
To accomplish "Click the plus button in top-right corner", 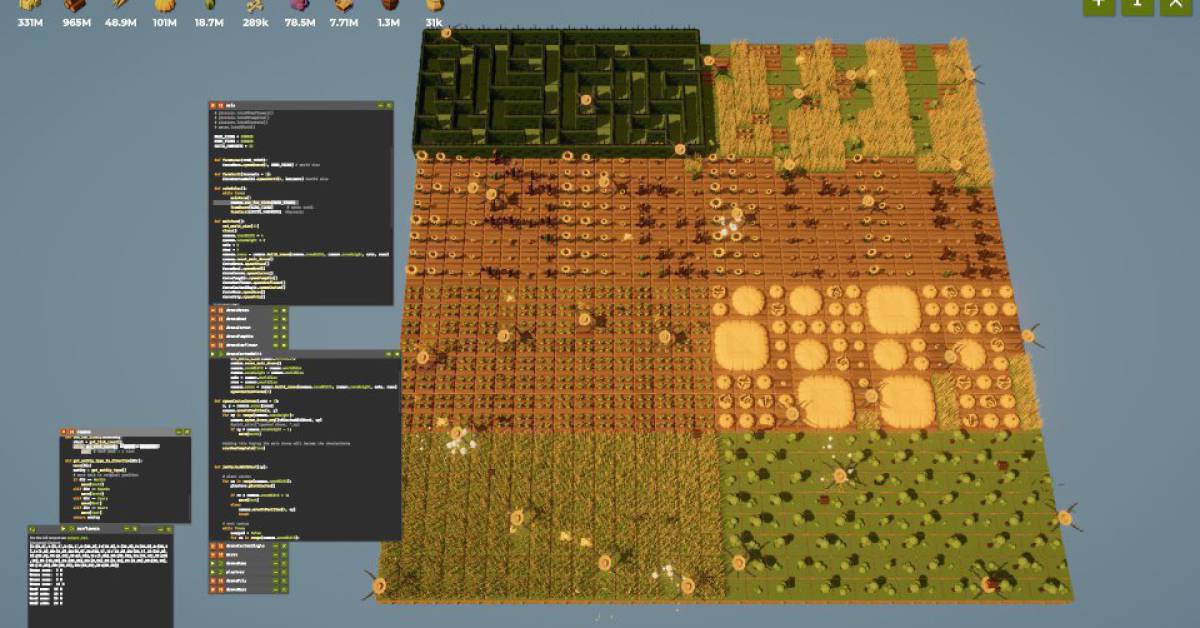I will point(1098,5).
